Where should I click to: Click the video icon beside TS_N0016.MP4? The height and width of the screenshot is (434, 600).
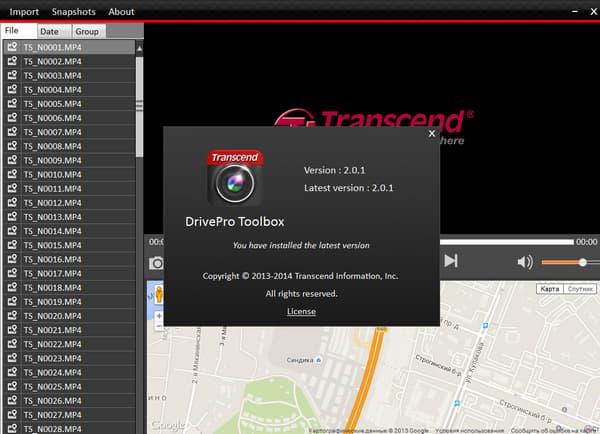[12, 259]
